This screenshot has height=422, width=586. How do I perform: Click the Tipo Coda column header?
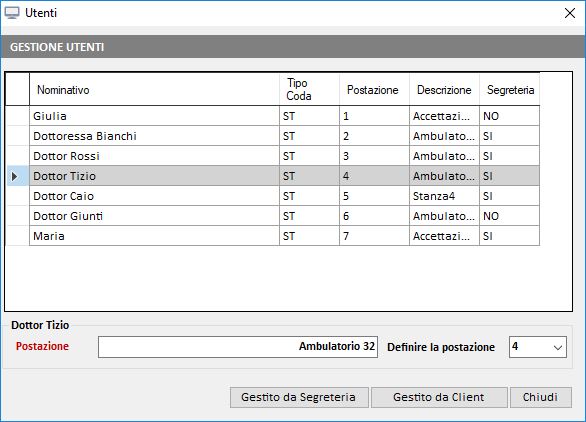pos(309,90)
